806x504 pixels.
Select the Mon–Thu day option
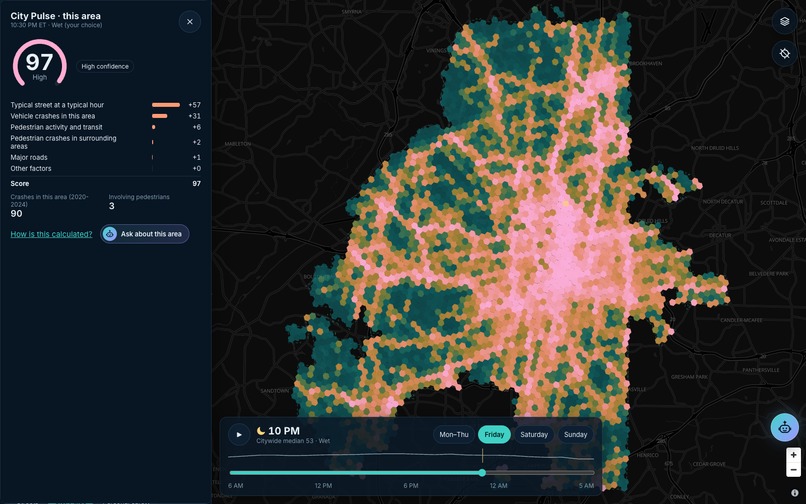(x=454, y=435)
